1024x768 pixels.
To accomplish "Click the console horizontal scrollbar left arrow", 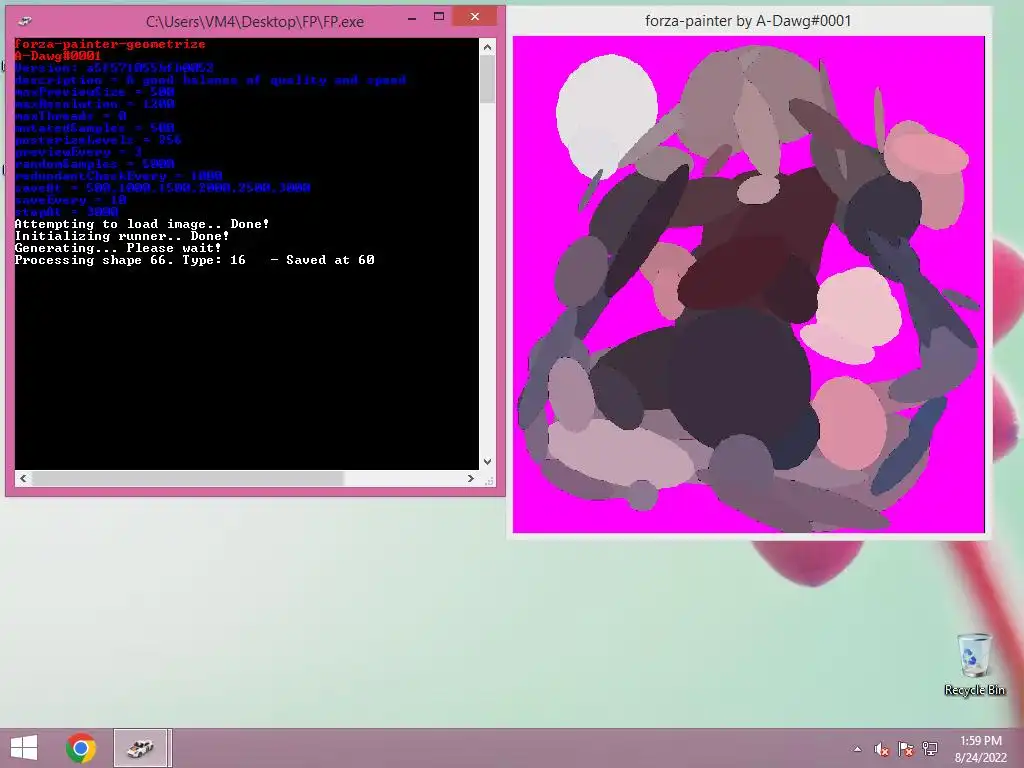I will tap(24, 479).
